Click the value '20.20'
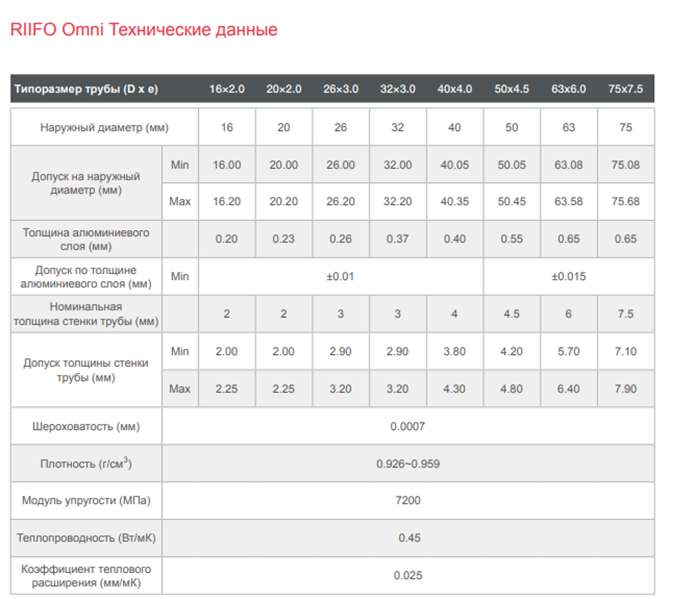Viewport: 694px width, 599px height. click(x=284, y=201)
